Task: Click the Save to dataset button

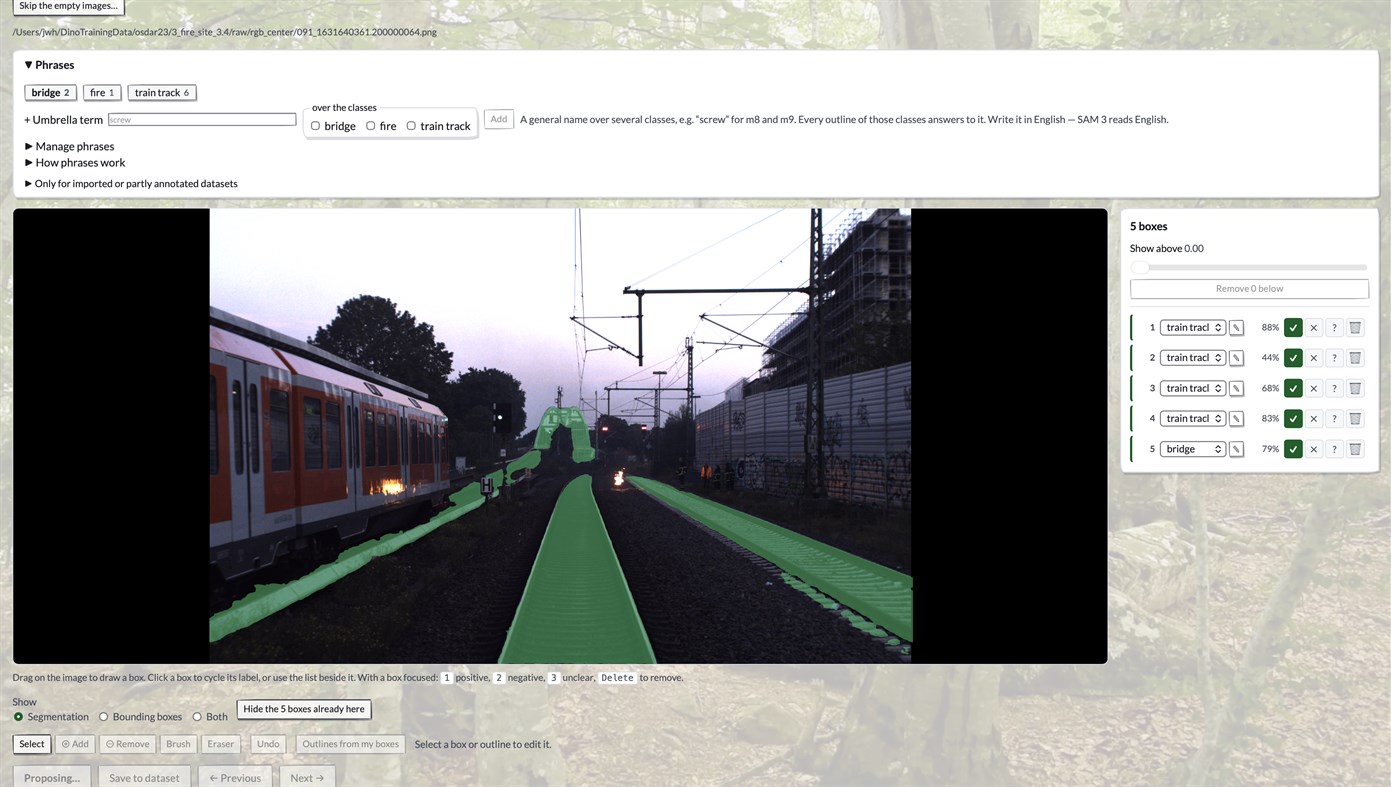Action: click(144, 777)
